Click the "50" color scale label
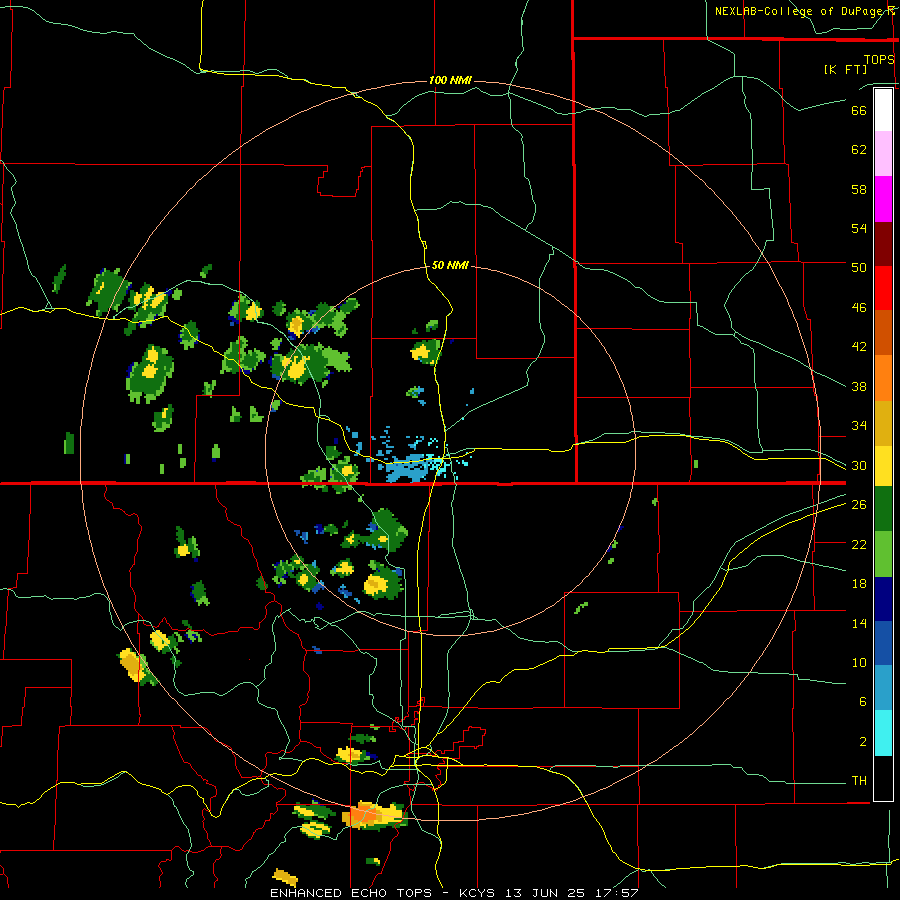 coord(859,267)
